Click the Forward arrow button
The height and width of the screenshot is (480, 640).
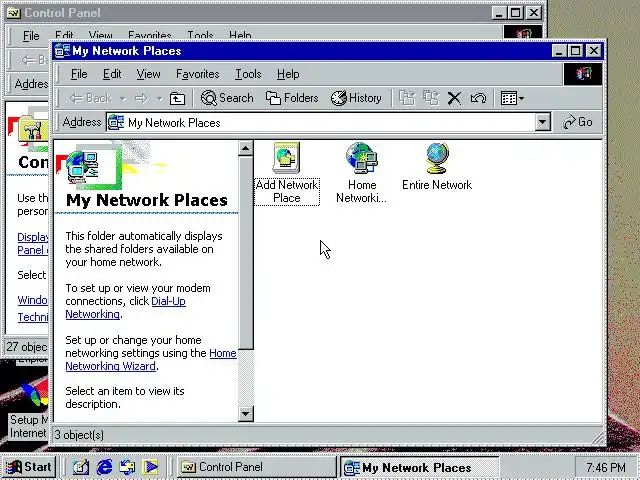tap(141, 98)
